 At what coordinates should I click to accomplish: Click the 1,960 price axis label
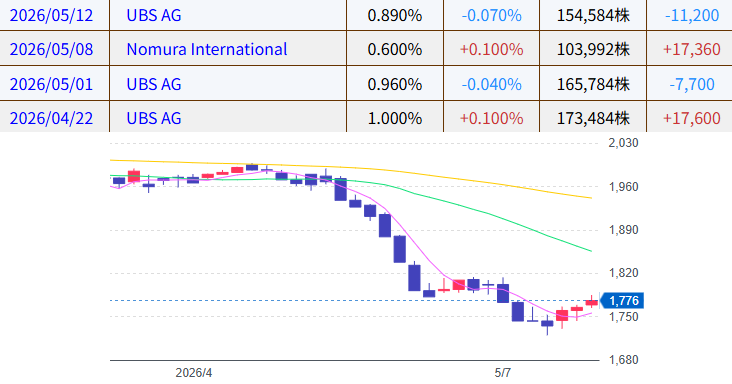(x=623, y=187)
